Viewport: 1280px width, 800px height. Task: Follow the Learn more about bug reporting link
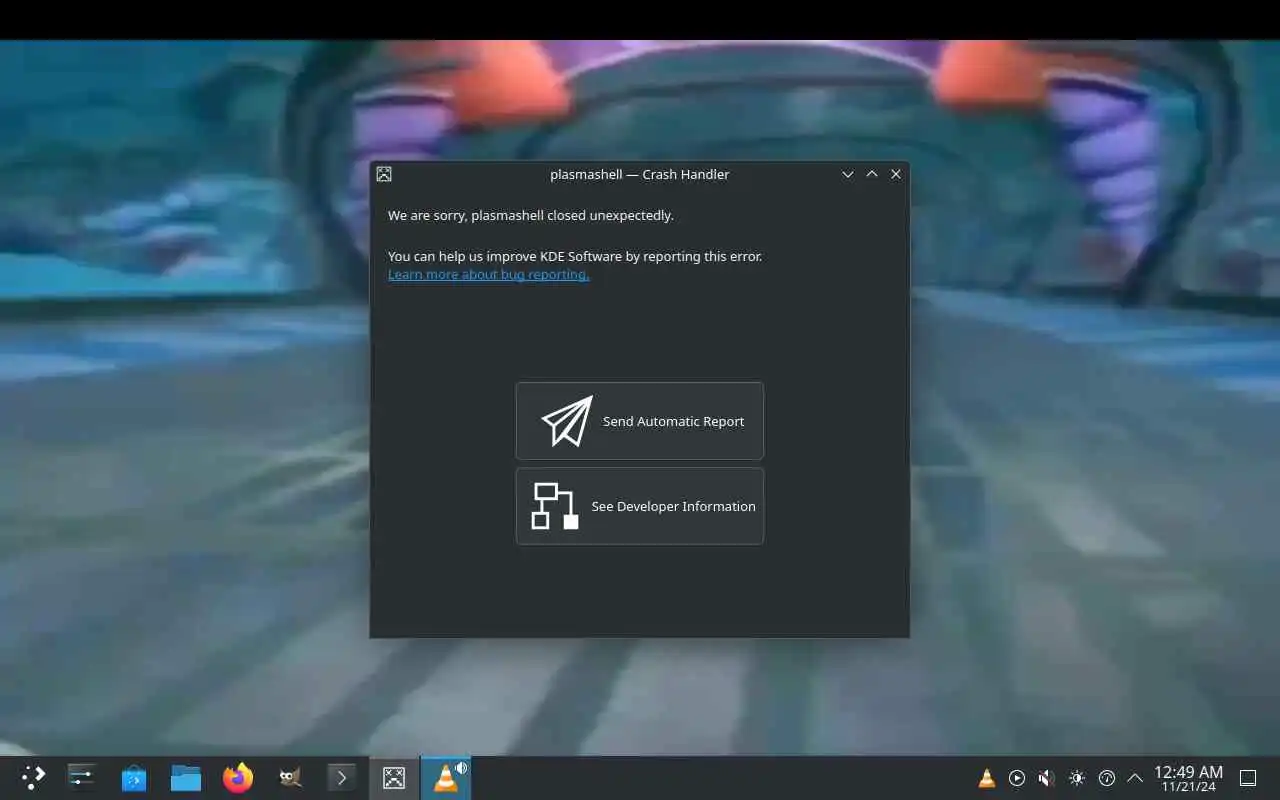point(488,274)
